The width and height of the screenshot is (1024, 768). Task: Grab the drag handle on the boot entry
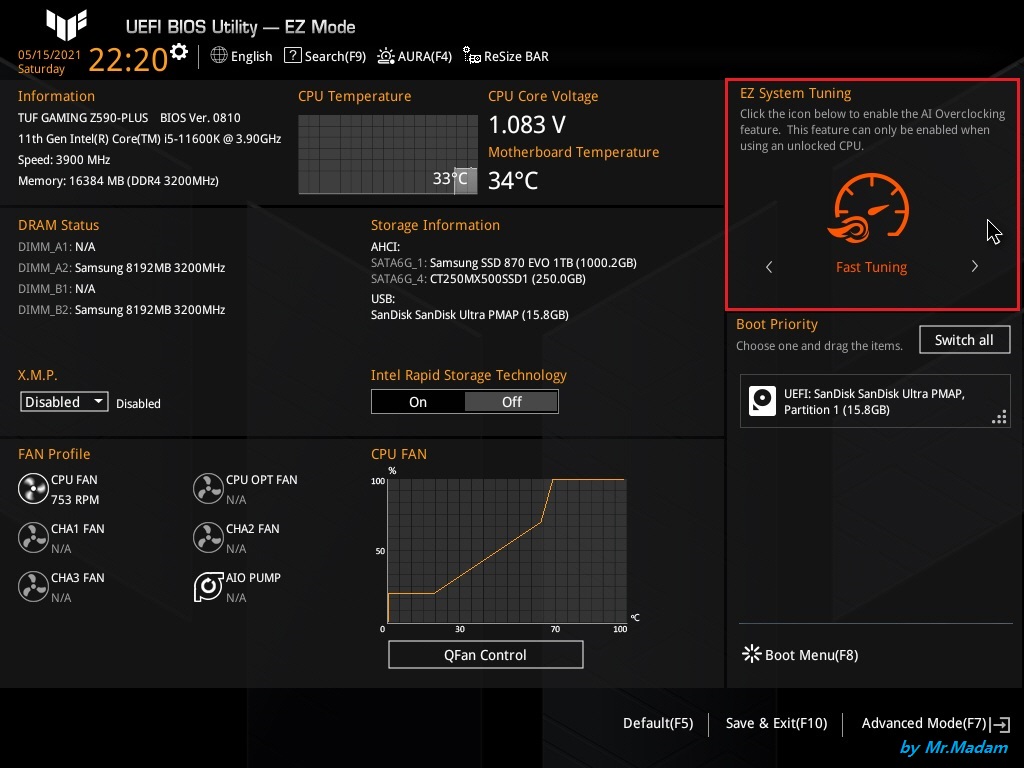point(999,417)
